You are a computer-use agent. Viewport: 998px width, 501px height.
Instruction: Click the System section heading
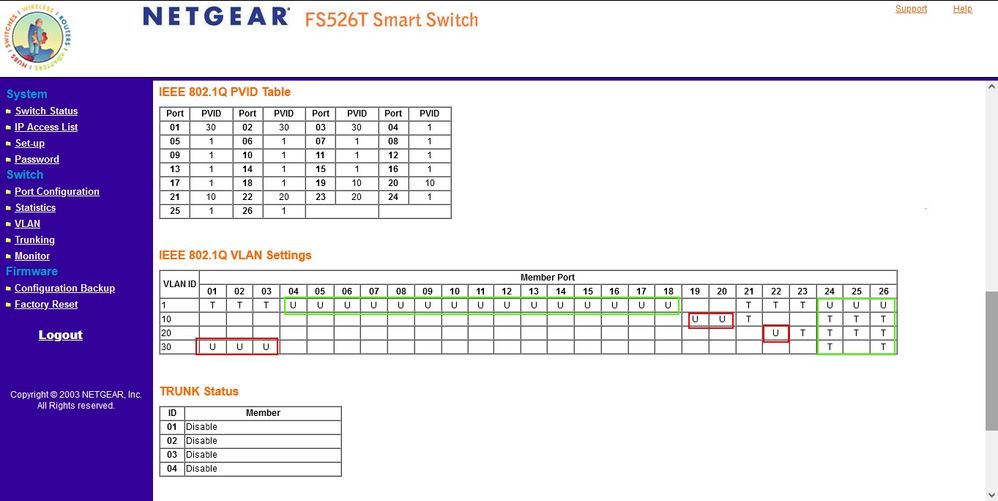click(27, 94)
